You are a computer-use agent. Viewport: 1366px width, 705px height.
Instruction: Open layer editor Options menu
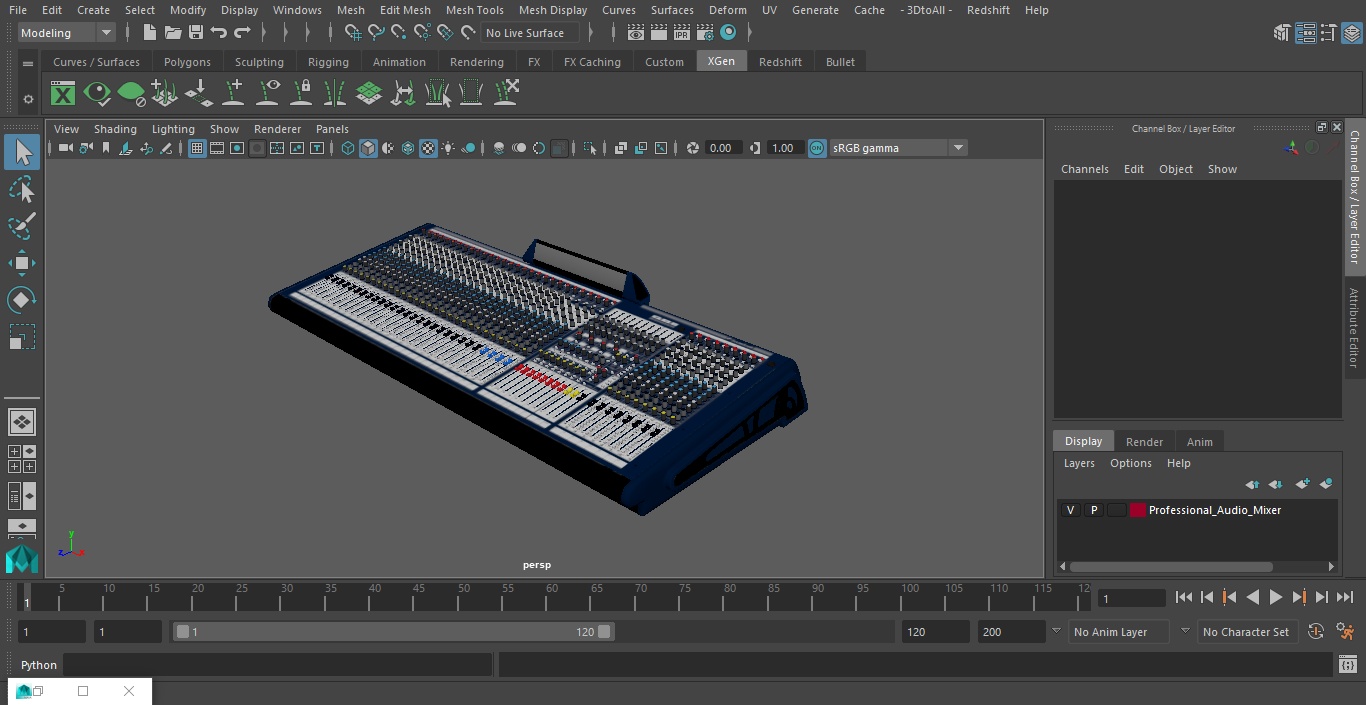point(1131,463)
